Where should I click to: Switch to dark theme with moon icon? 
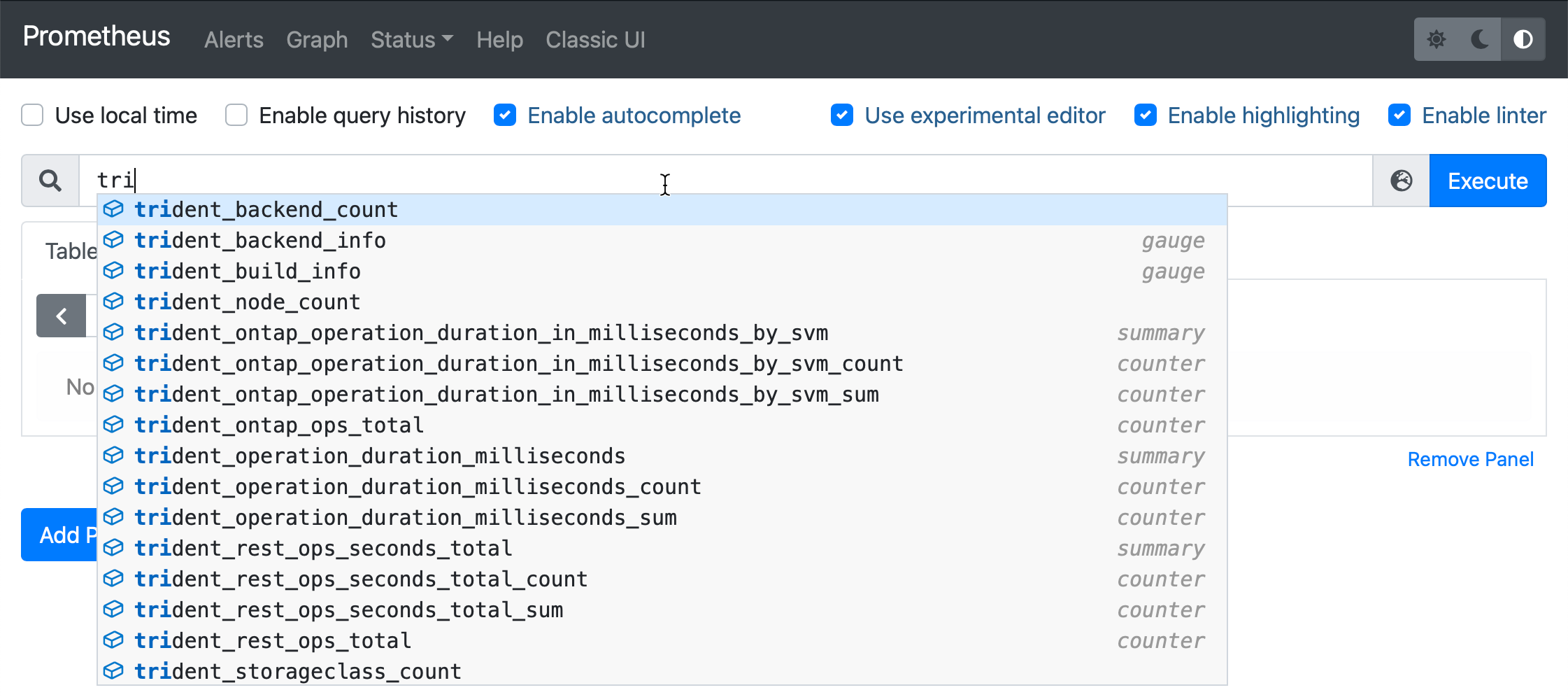click(x=1480, y=39)
